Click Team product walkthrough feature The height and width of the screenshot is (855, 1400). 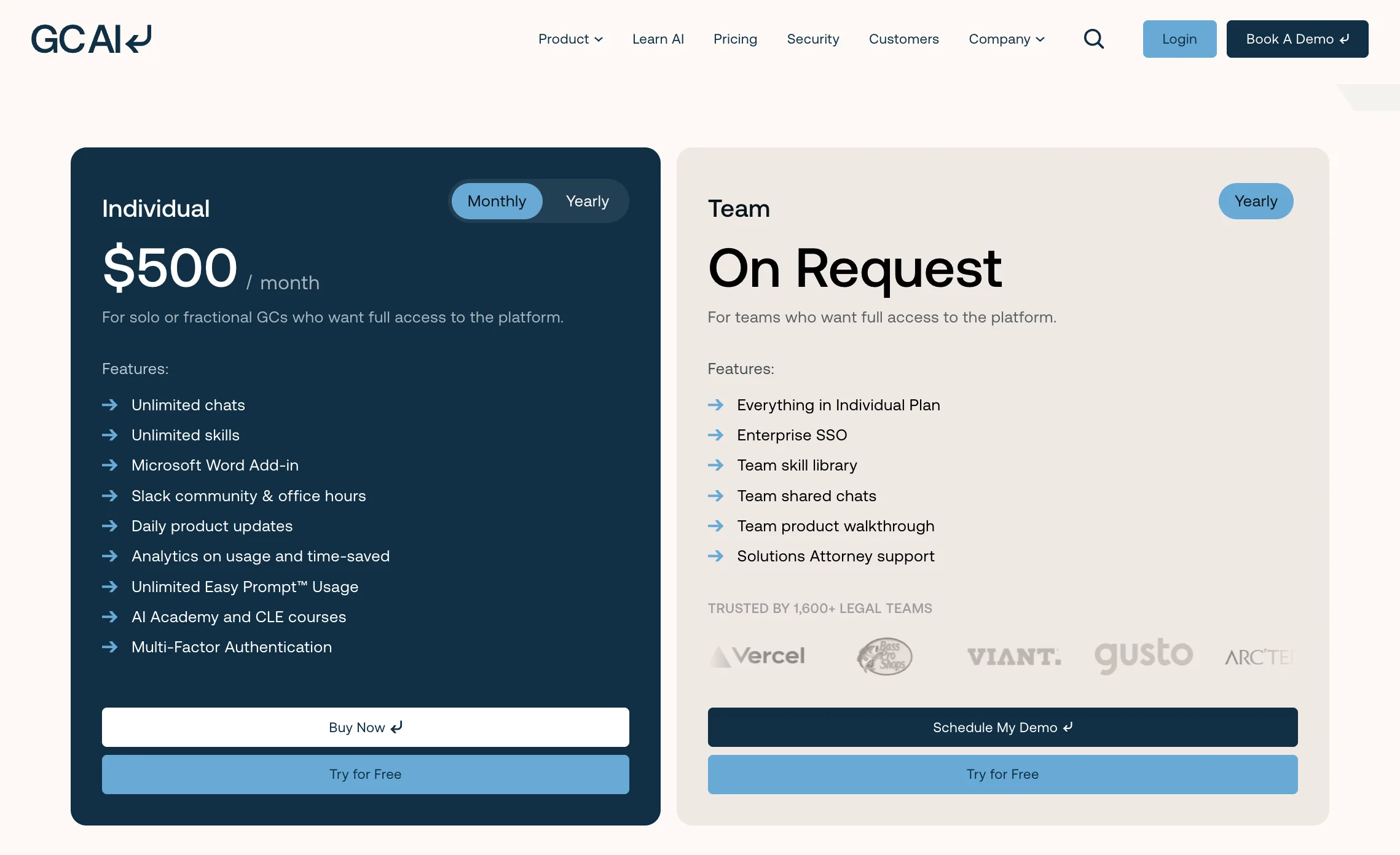pos(836,526)
